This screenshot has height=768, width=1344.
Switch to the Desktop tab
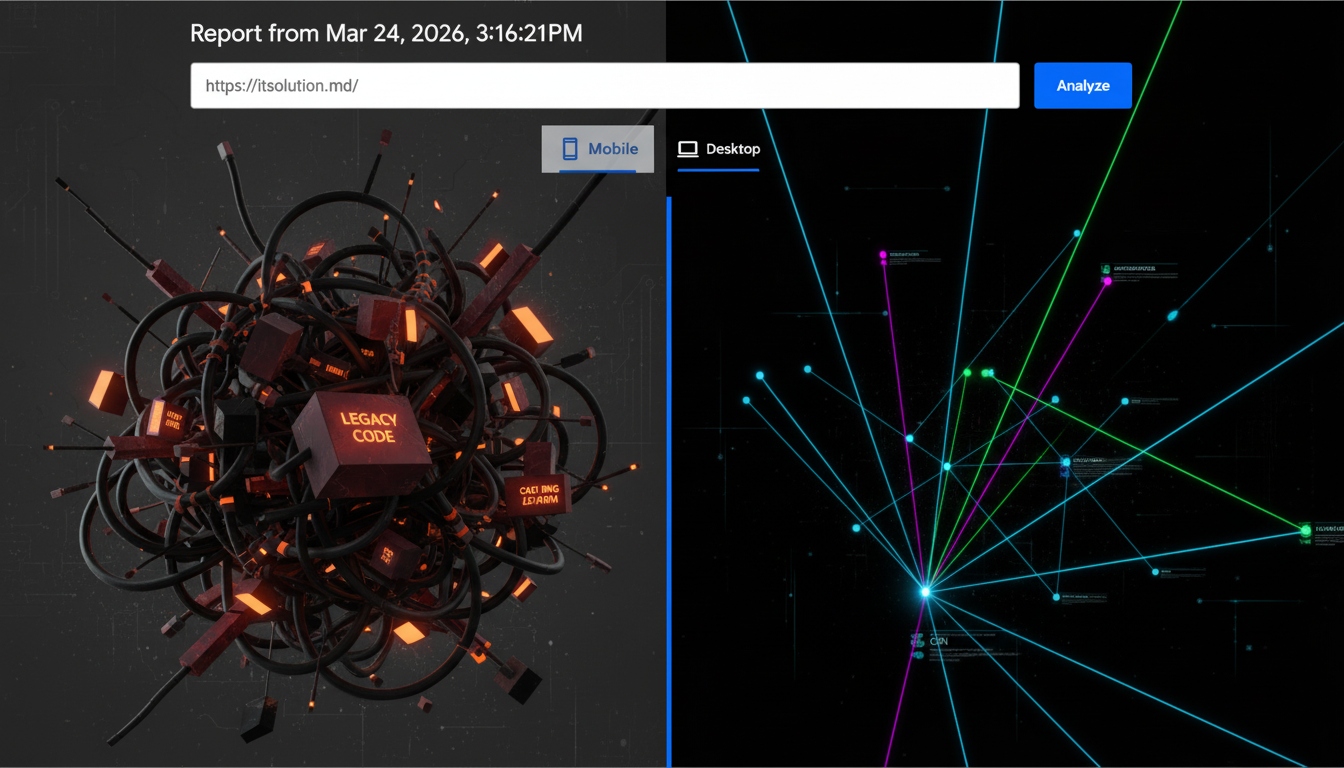718,149
